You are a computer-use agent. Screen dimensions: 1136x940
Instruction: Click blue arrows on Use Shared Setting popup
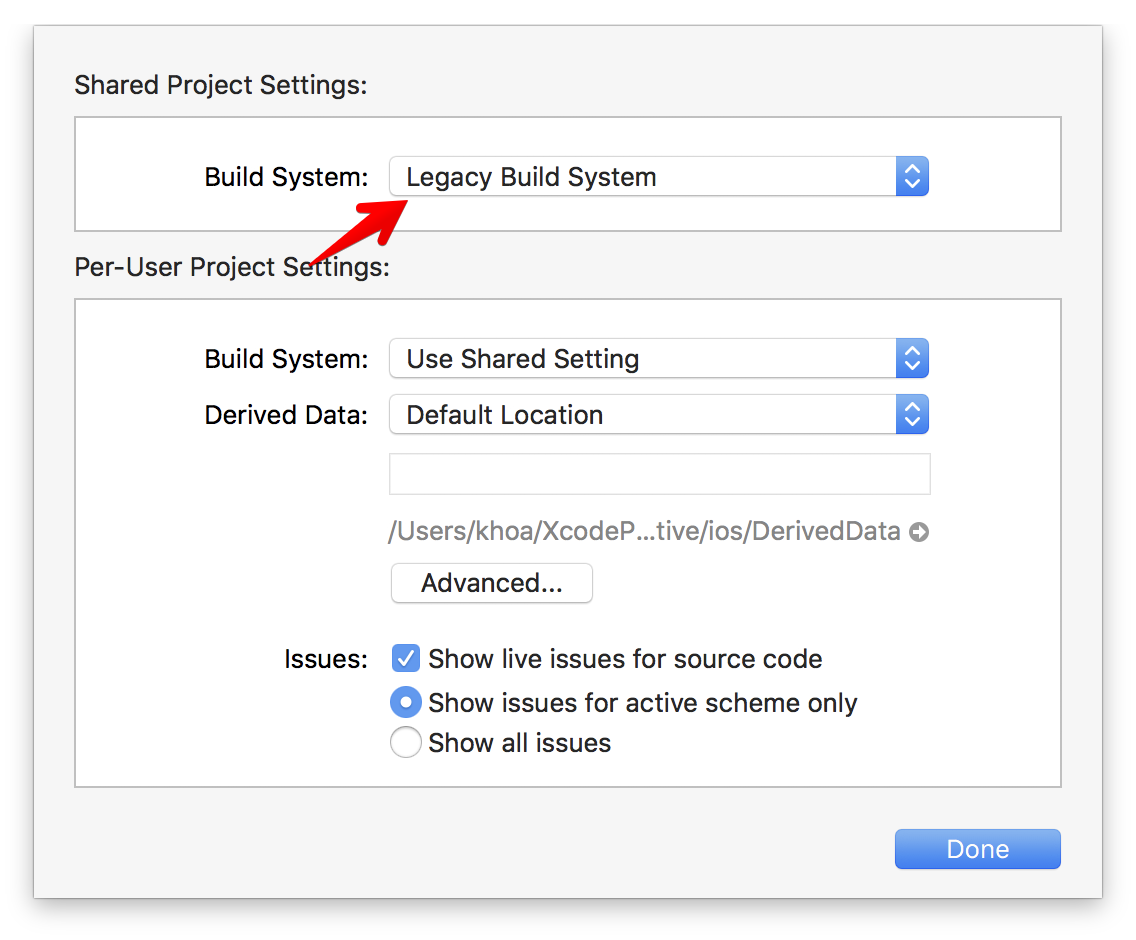click(912, 358)
